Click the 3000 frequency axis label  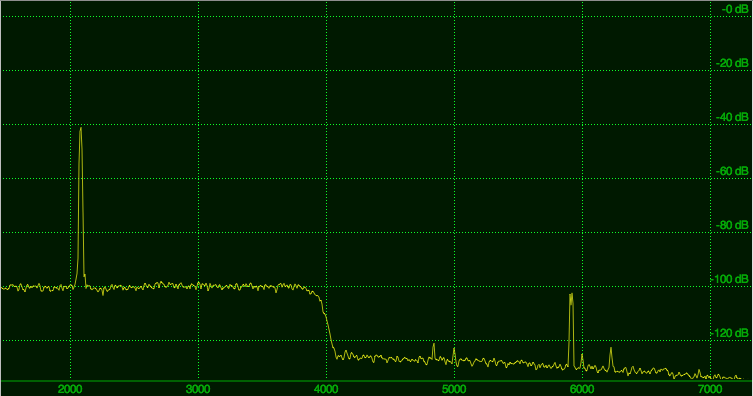coord(198,389)
